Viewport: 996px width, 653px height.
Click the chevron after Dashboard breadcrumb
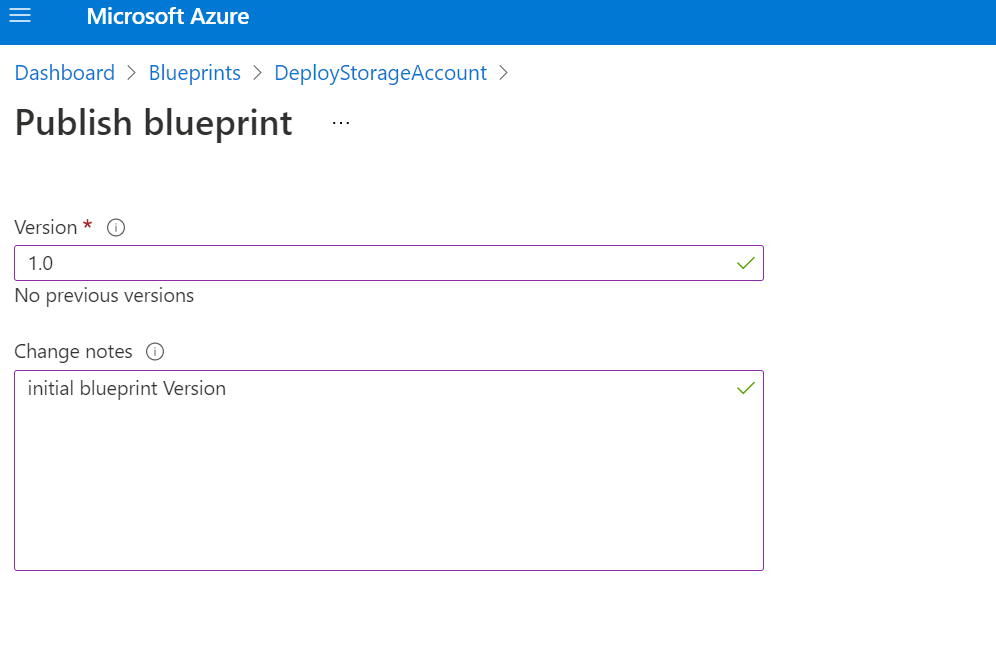(132, 73)
